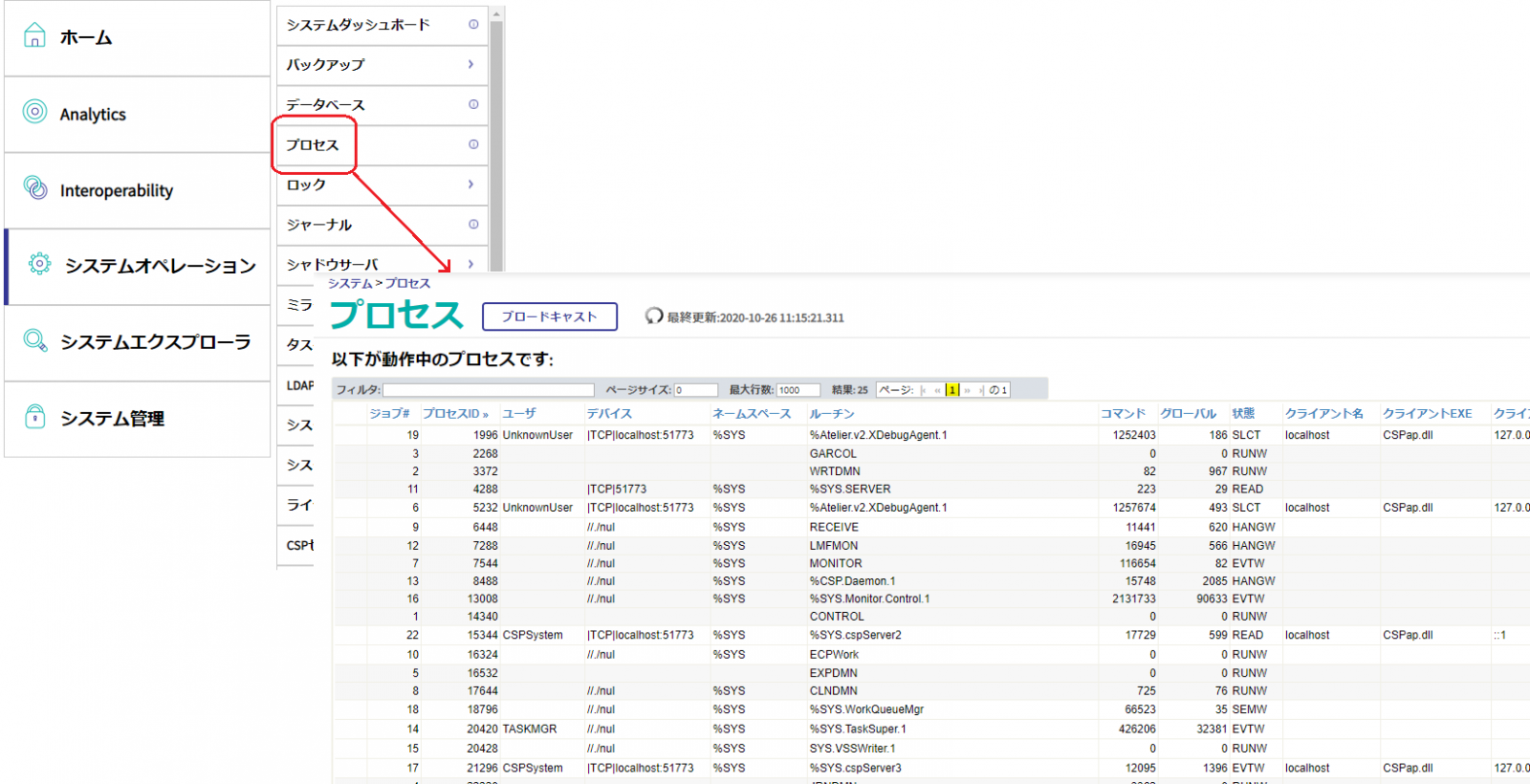
Task: Open システムエクスプローラ menu
Action: point(138,343)
